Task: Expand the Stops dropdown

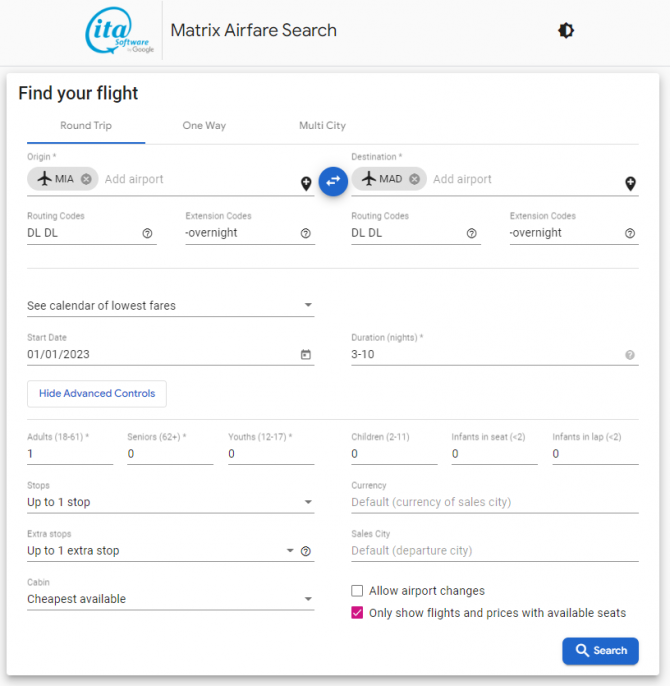Action: click(x=171, y=502)
